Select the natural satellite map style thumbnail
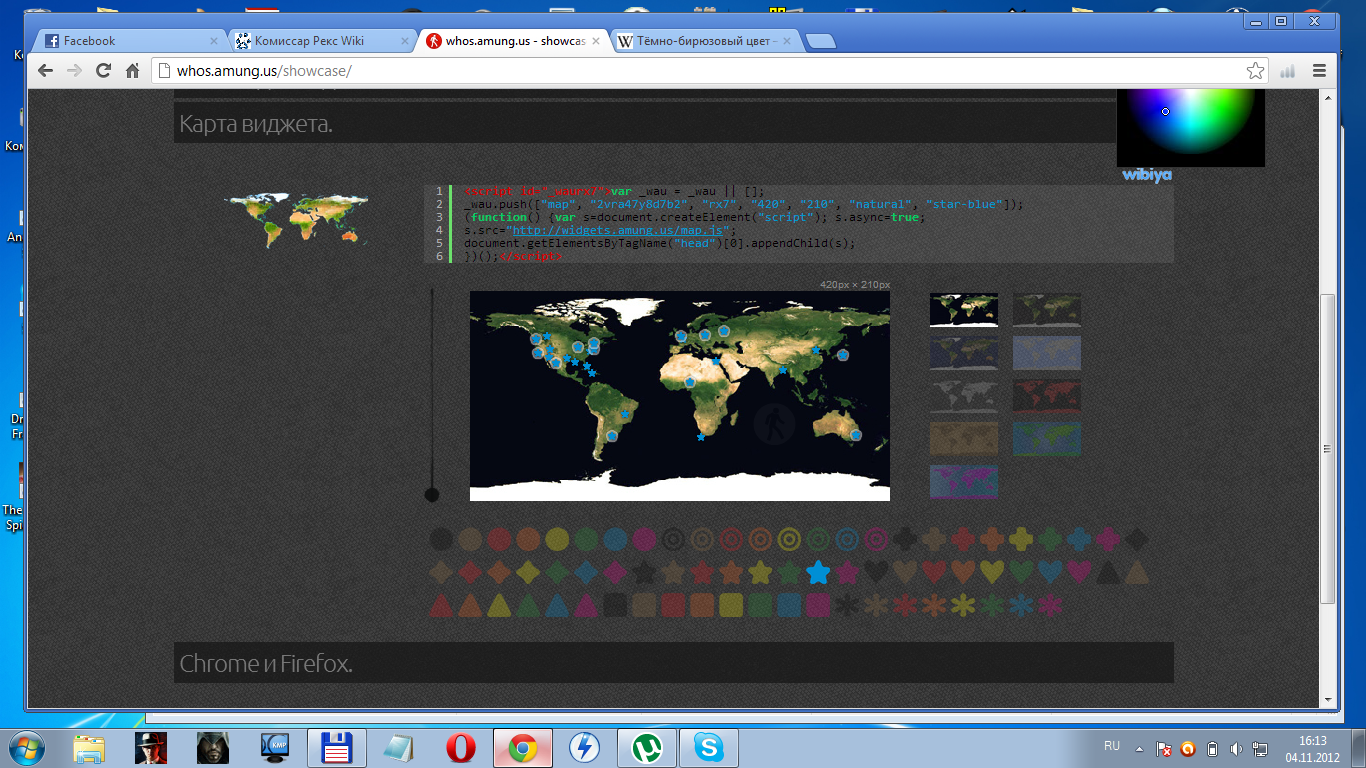This screenshot has height=768, width=1366. pyautogui.click(x=964, y=310)
